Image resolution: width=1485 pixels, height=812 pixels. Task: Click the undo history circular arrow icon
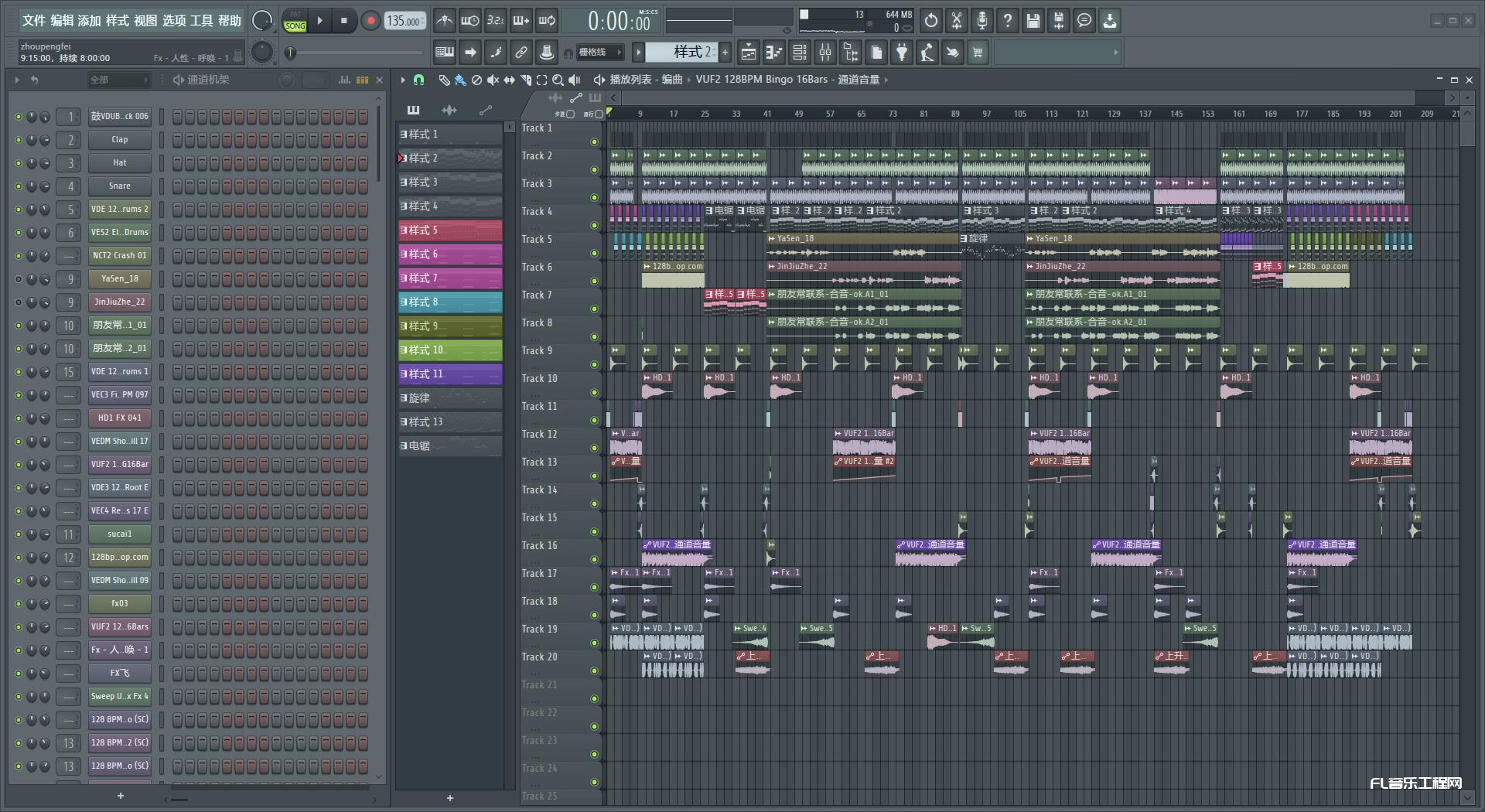(x=931, y=21)
